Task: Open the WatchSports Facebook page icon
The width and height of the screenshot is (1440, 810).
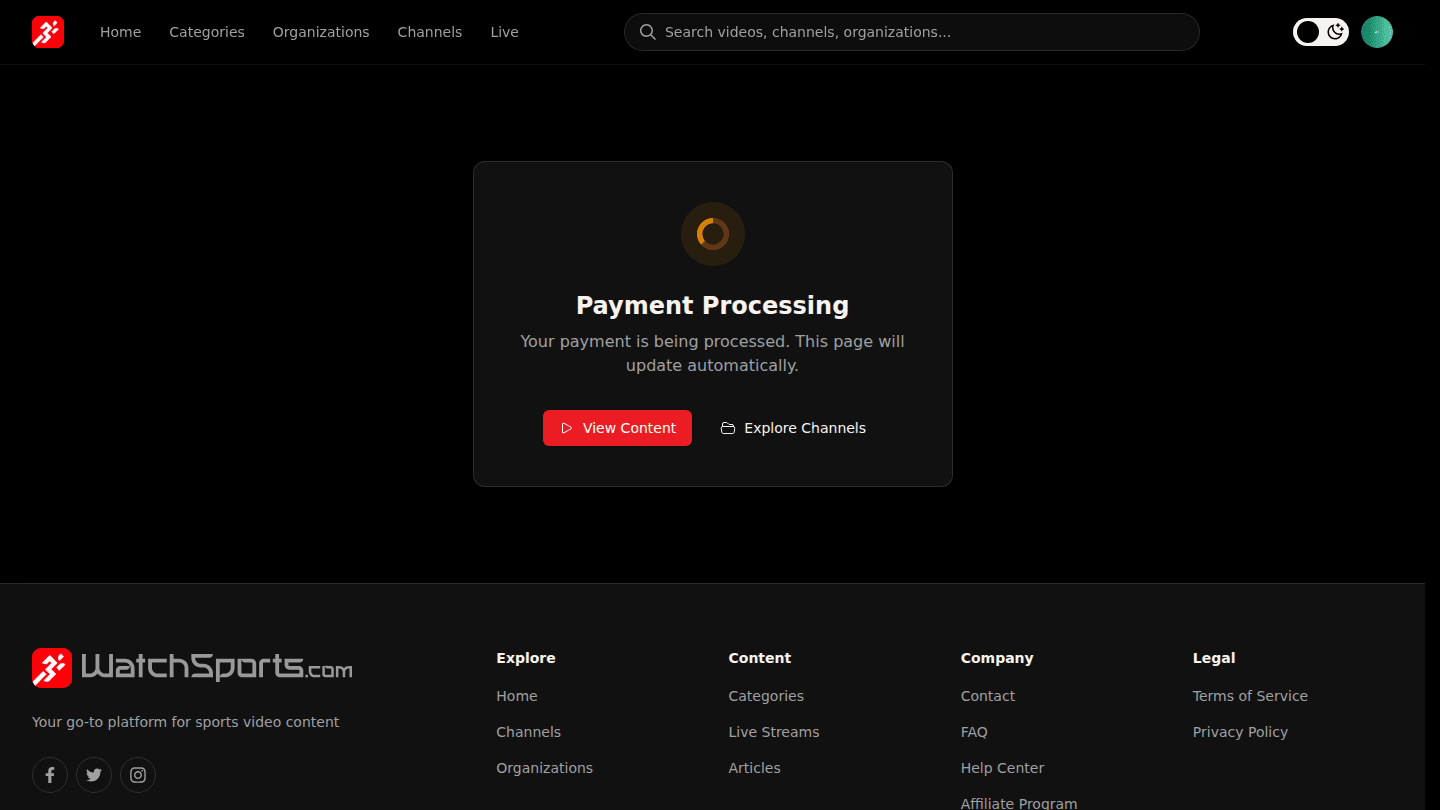Action: [x=50, y=775]
